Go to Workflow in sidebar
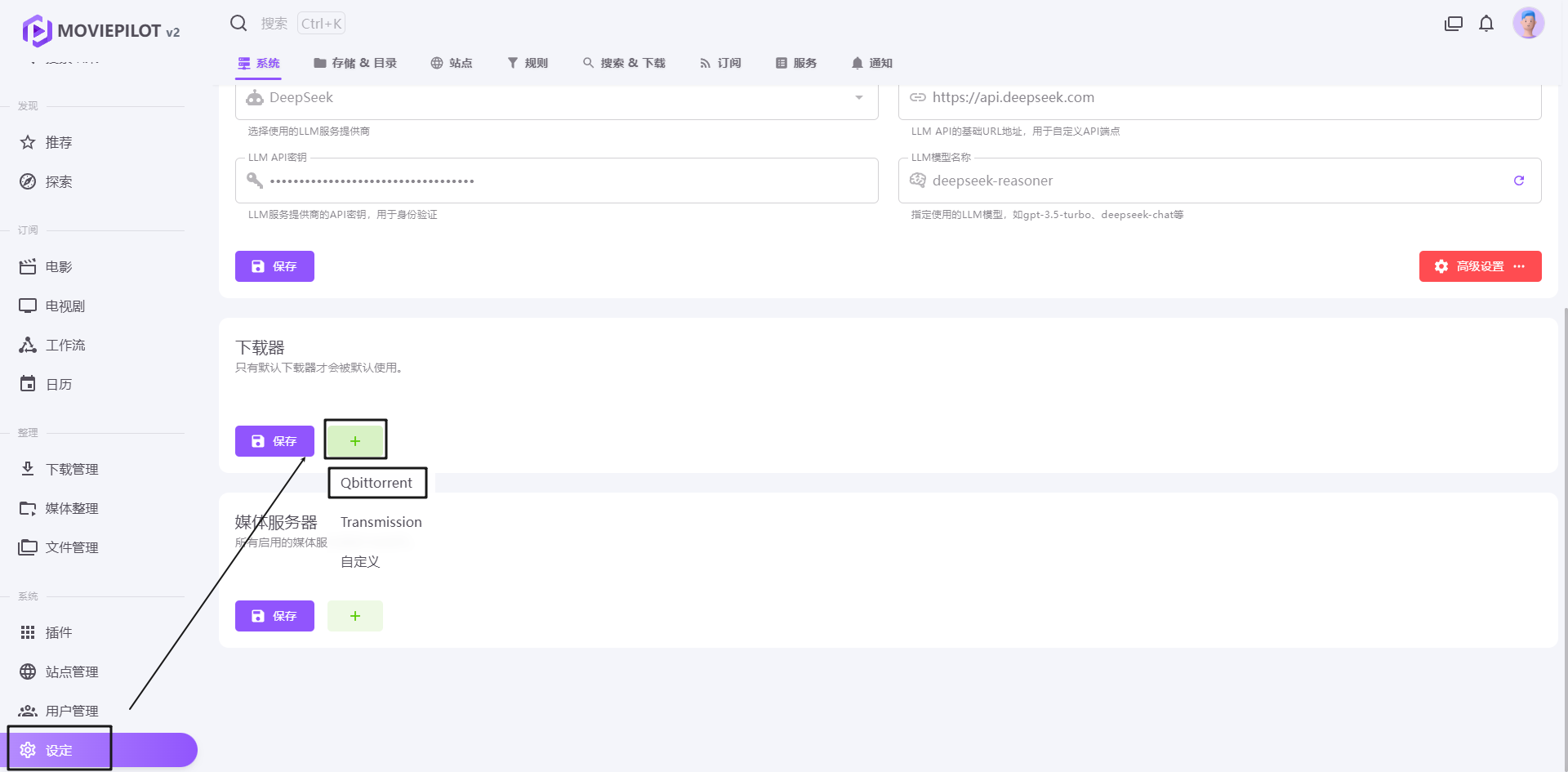 click(65, 345)
